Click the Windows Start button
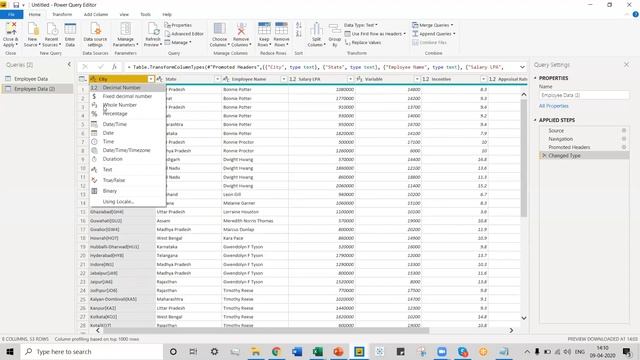 tap(10, 351)
